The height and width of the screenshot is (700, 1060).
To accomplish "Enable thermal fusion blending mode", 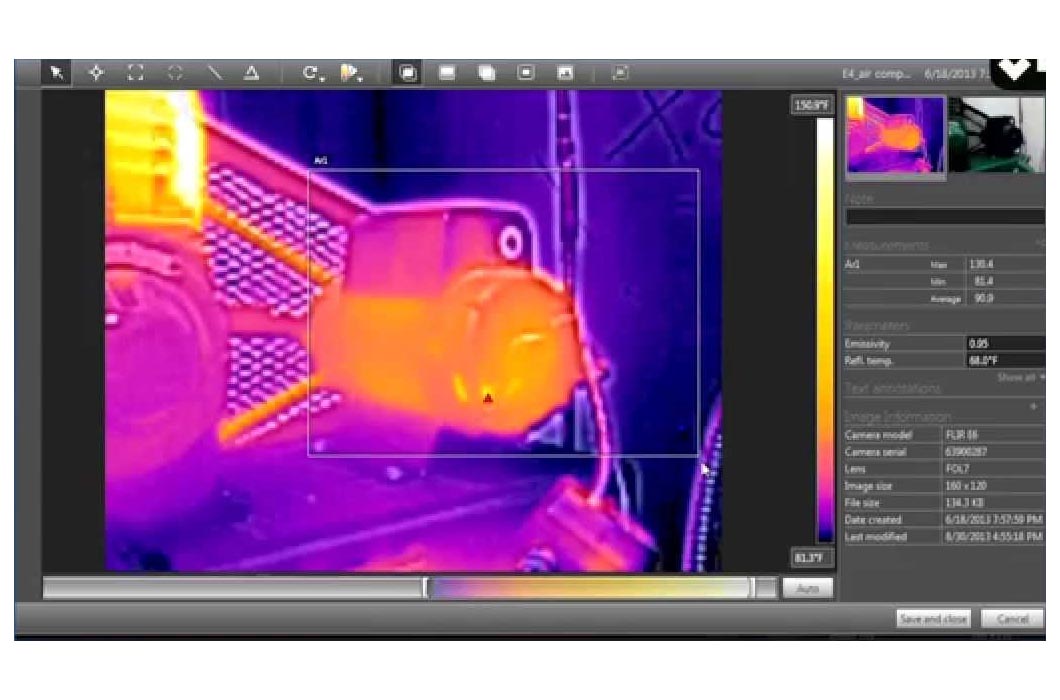I will tap(486, 73).
